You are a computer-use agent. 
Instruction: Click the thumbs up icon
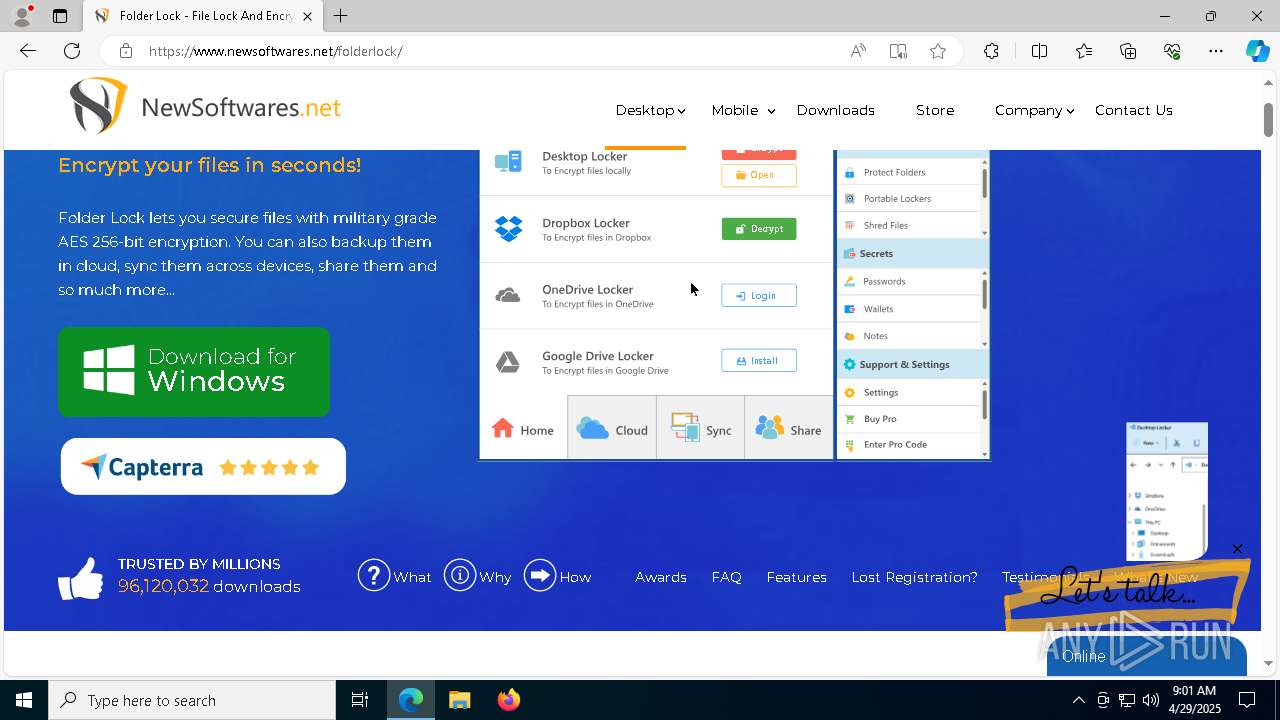tap(81, 578)
